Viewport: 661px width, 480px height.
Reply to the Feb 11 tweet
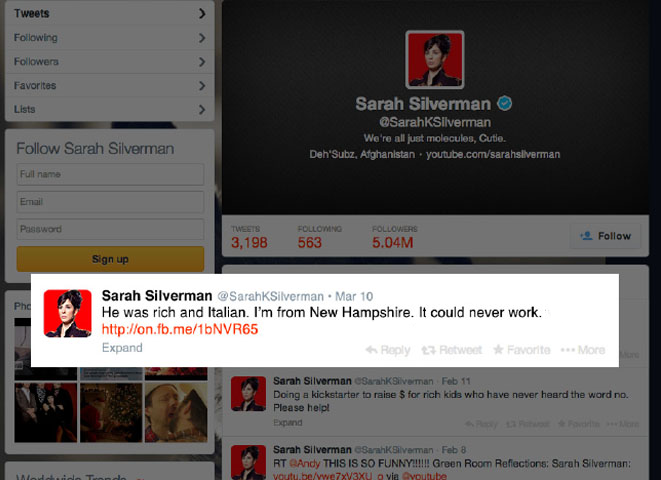pyautogui.click(x=481, y=424)
